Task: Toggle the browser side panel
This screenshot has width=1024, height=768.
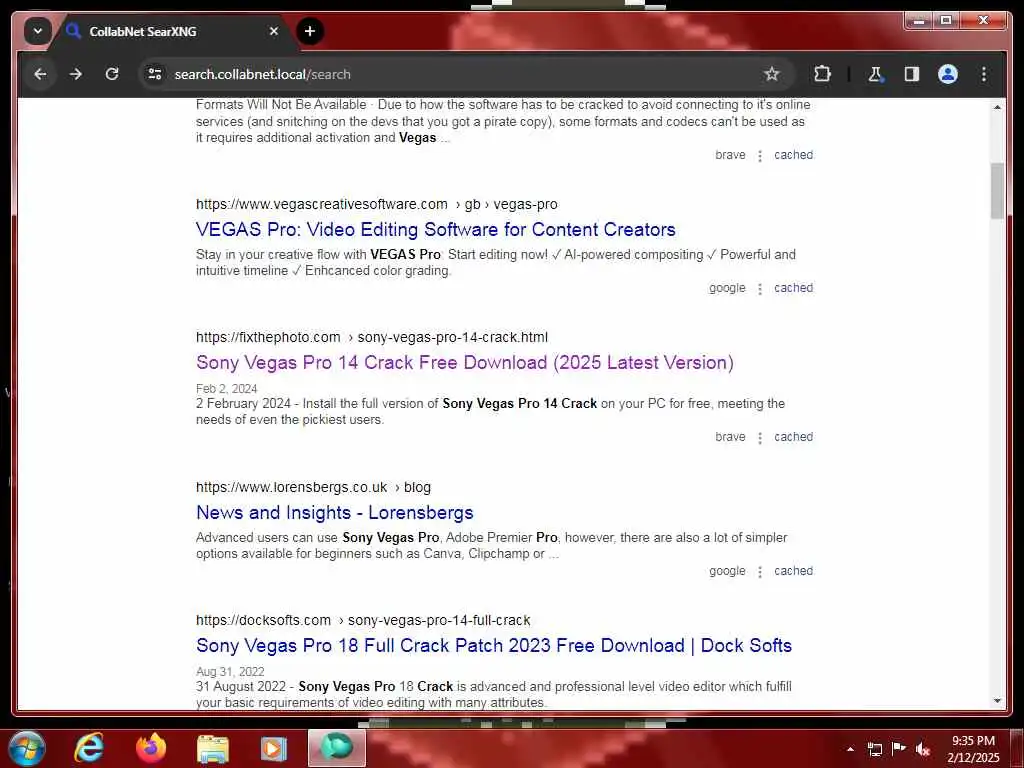Action: tap(912, 74)
